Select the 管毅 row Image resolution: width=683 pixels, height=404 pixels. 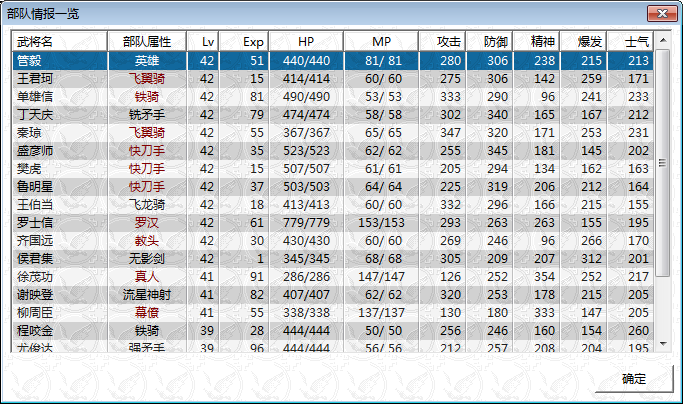[x=333, y=61]
